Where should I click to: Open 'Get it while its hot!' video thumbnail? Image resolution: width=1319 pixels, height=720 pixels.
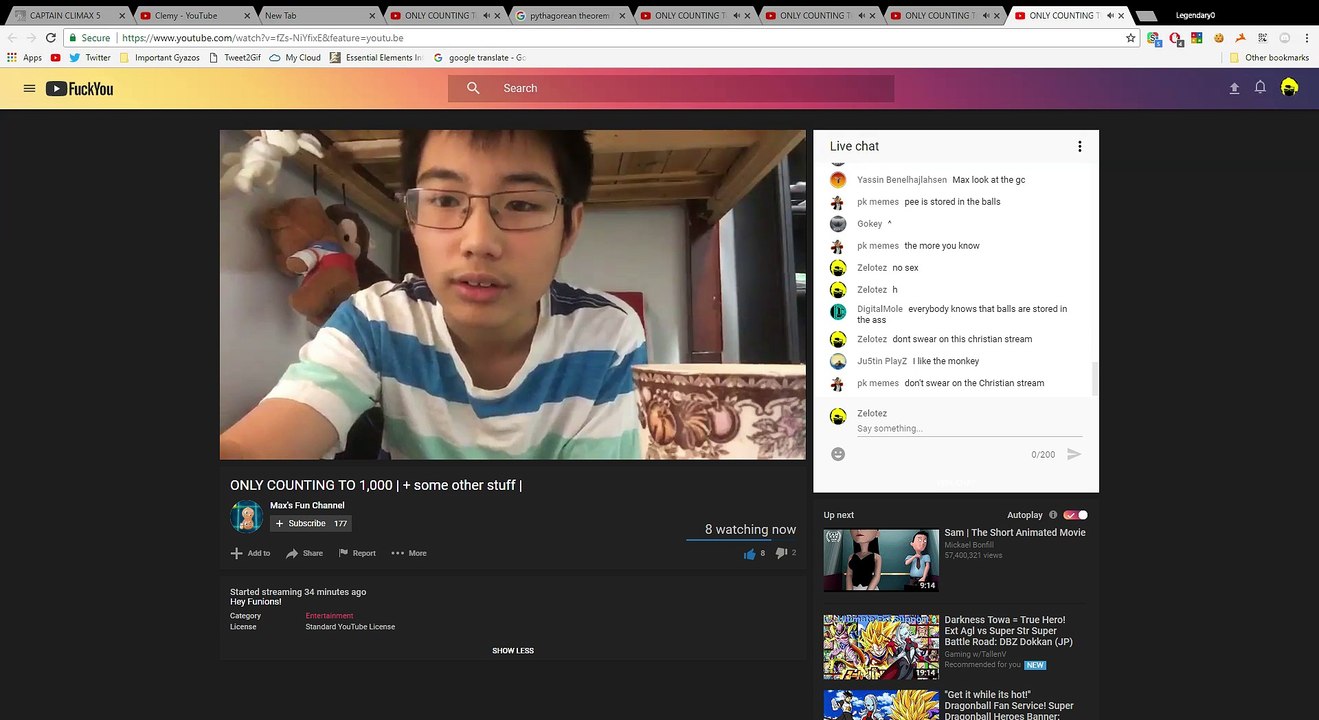(881, 705)
